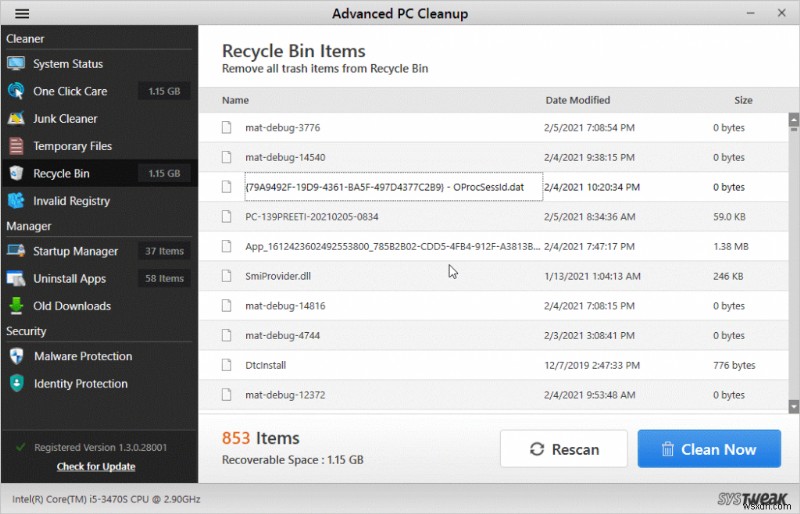Image resolution: width=800 pixels, height=514 pixels.
Task: Click the Invalid Registry icon
Action: click(15, 201)
